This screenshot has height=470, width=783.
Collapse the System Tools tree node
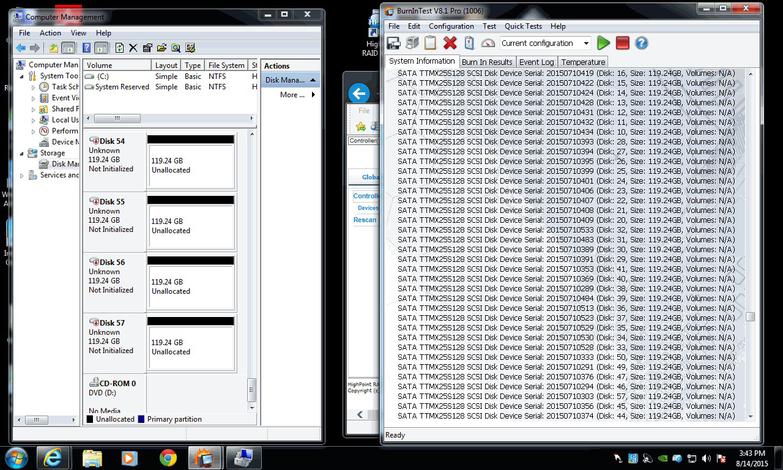pos(21,76)
